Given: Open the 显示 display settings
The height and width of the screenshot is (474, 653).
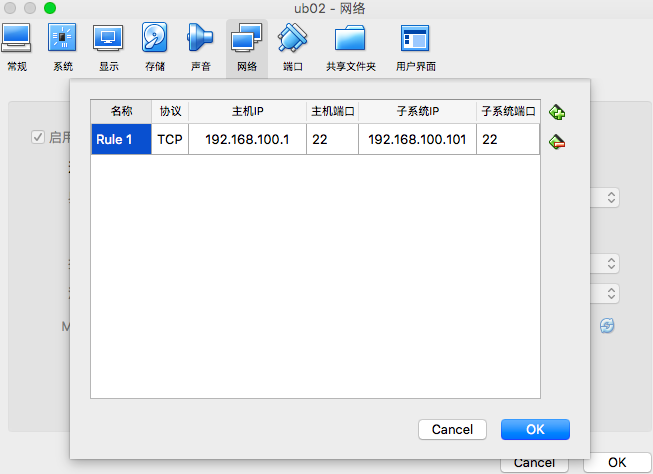Looking at the screenshot, I should click(108, 47).
